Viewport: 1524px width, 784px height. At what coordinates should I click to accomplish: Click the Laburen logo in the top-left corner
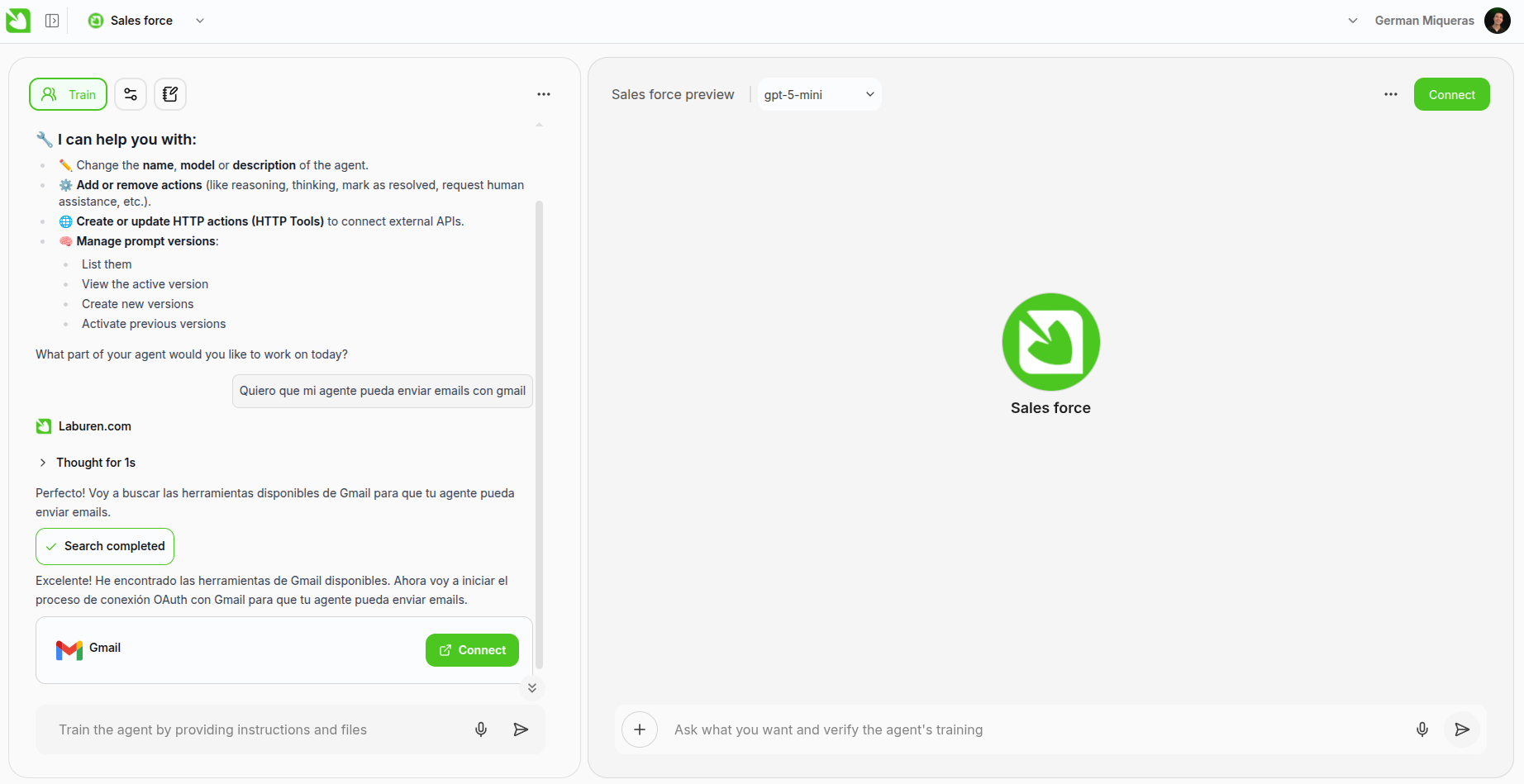[x=18, y=21]
